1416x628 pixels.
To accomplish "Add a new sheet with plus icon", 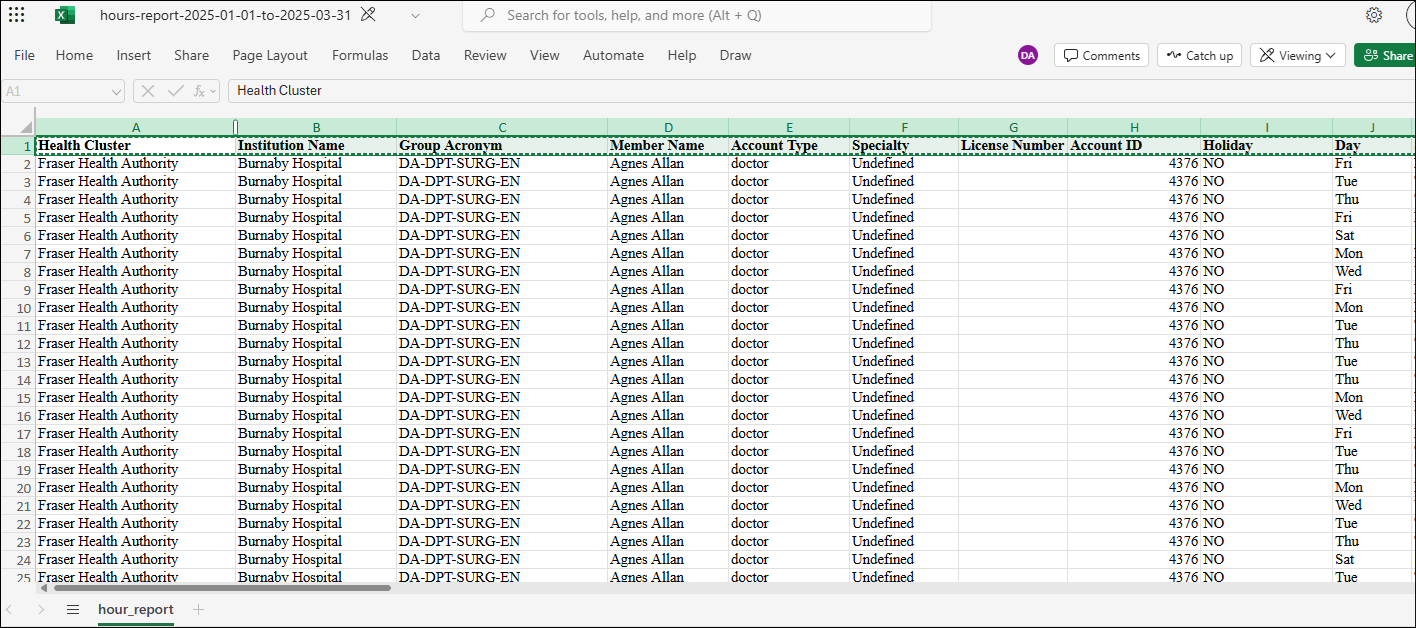I will pos(198,609).
